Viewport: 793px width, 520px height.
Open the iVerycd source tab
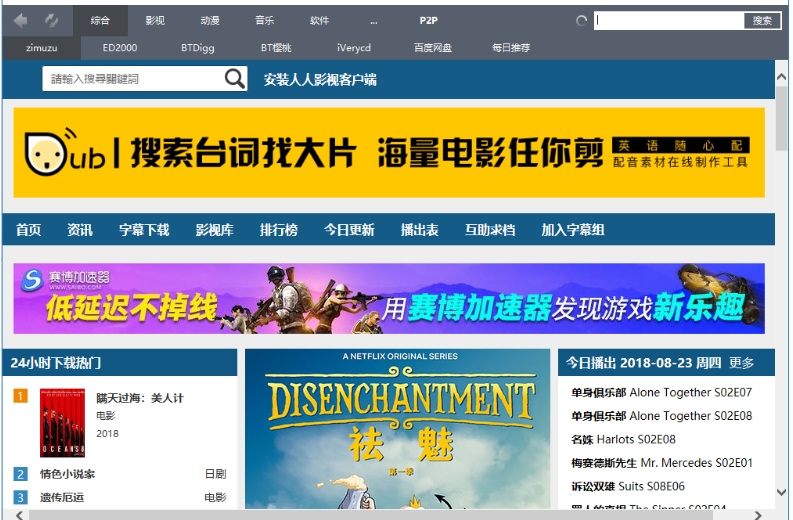(354, 48)
